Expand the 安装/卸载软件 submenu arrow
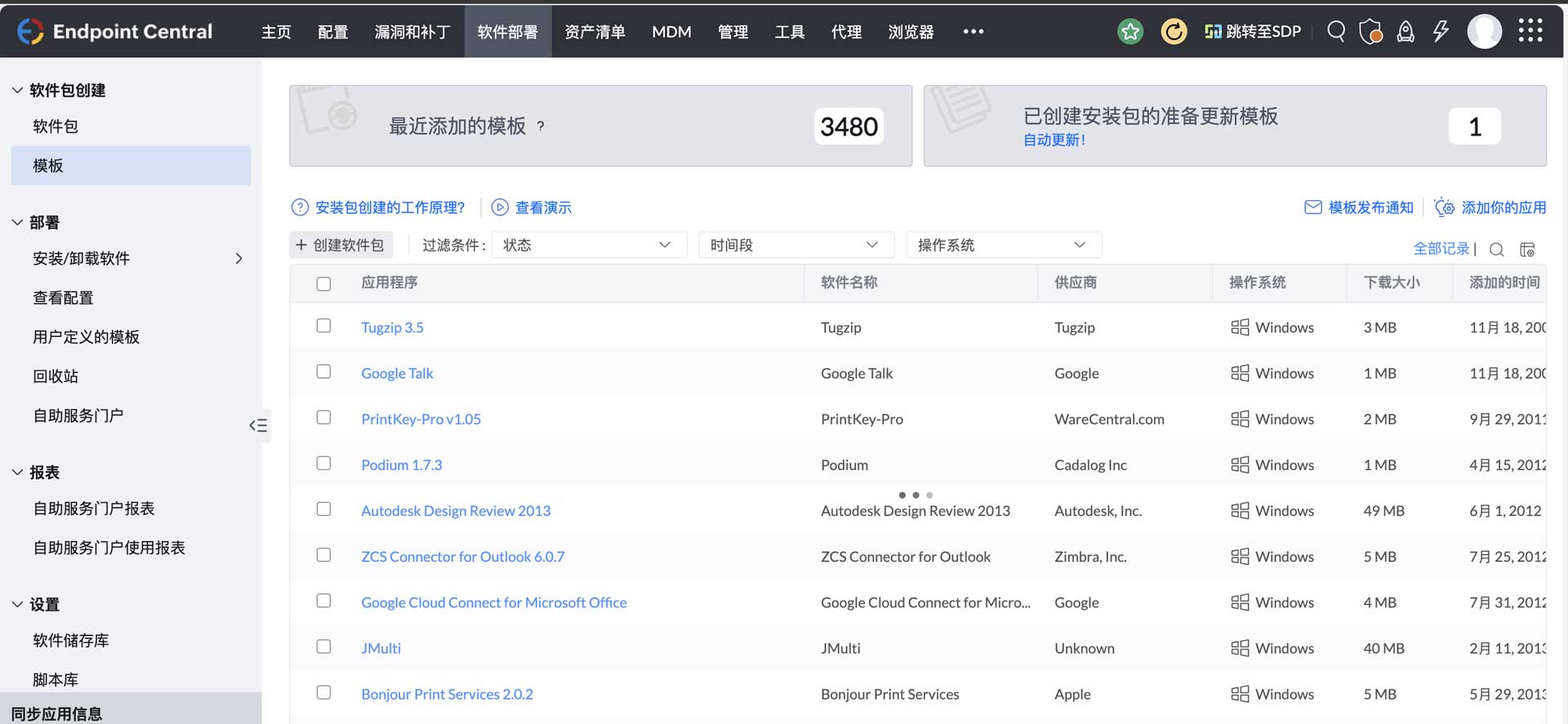This screenshot has height=724, width=1568. tap(238, 259)
